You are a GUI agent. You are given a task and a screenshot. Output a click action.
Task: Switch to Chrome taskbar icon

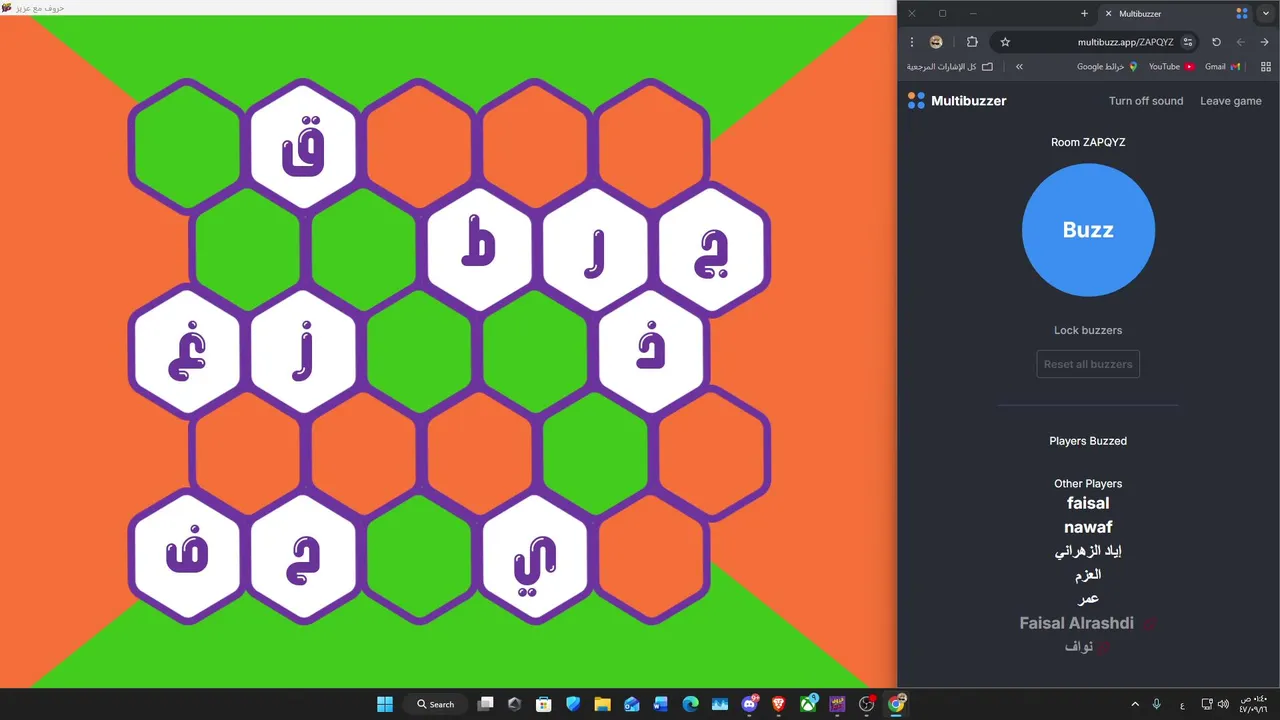pos(896,704)
